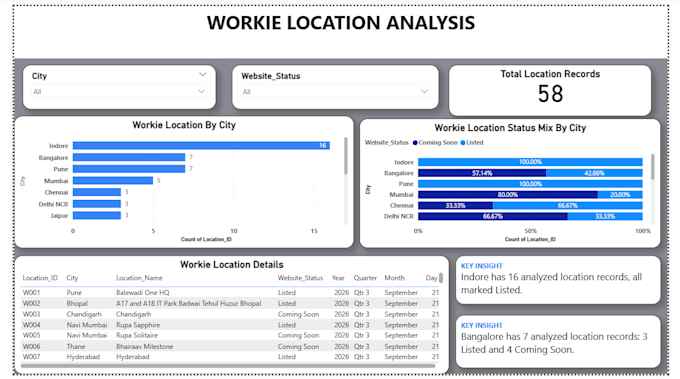Click the Indore Key Insight card
This screenshot has width=680, height=379.
click(x=558, y=279)
